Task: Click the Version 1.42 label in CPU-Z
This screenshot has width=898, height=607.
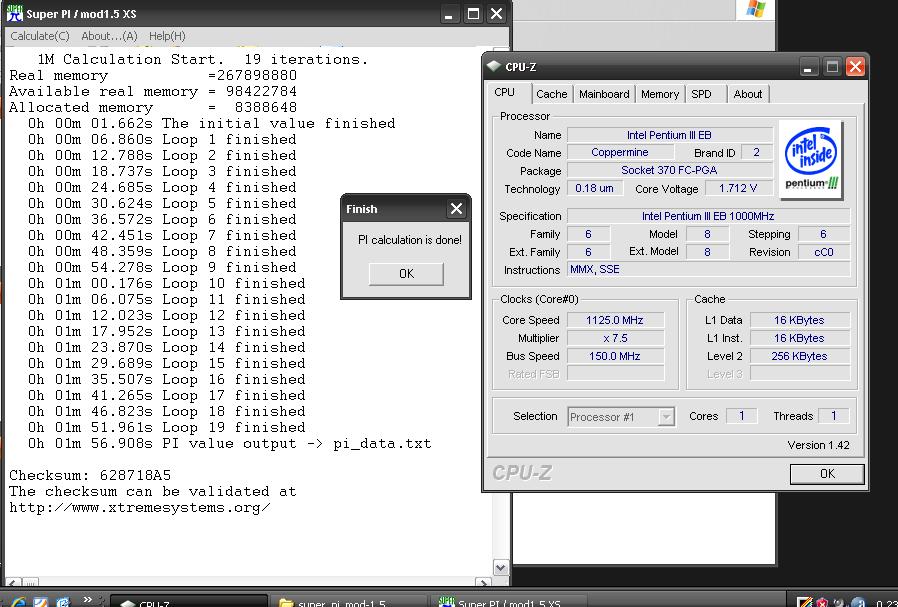Action: click(x=818, y=445)
